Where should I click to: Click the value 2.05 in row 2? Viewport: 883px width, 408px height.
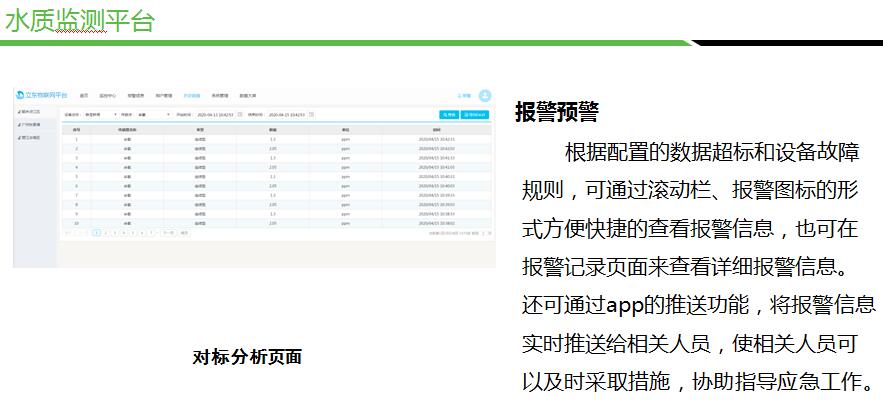point(273,149)
